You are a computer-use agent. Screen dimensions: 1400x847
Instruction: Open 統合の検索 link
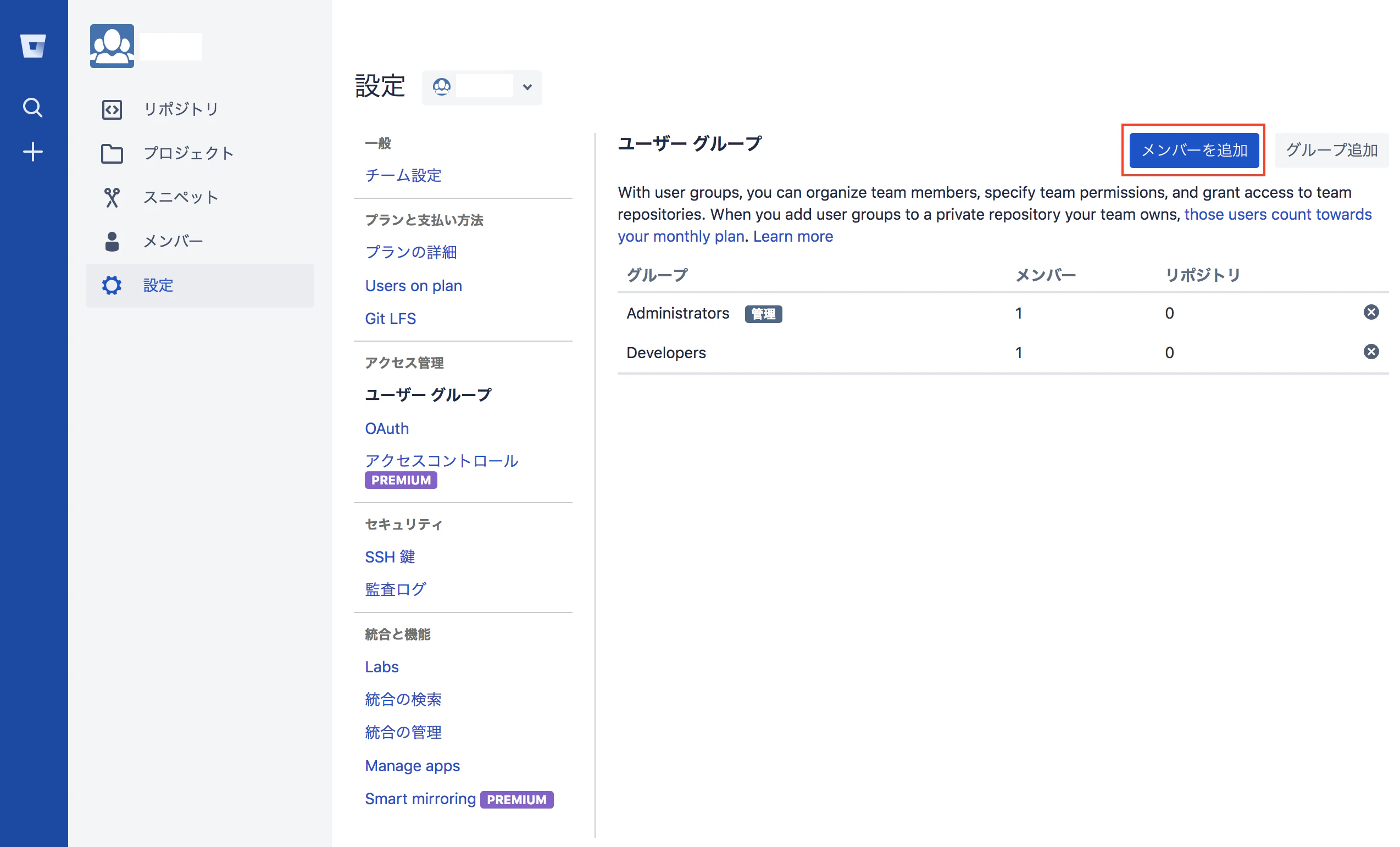(x=403, y=699)
